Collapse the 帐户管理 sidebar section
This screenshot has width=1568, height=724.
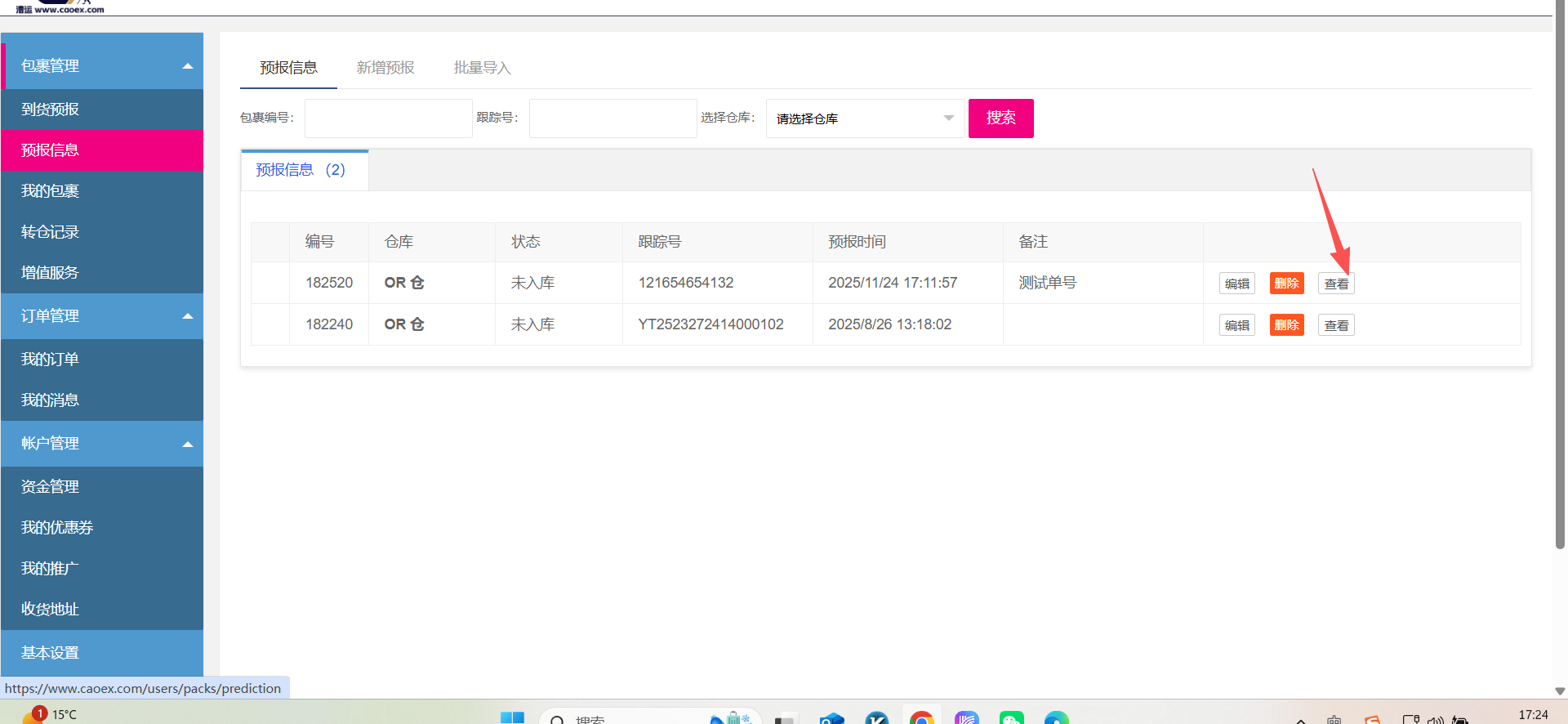click(187, 444)
